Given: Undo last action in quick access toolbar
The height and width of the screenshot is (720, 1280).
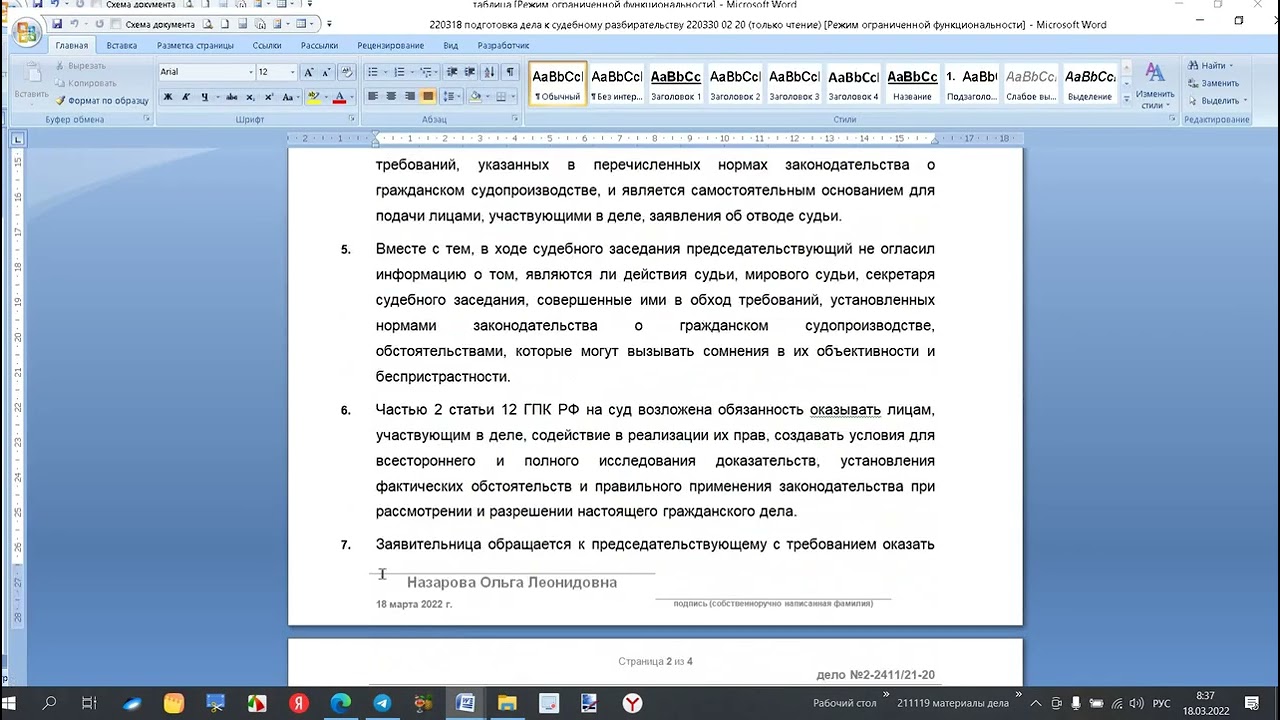Looking at the screenshot, I should 74,24.
